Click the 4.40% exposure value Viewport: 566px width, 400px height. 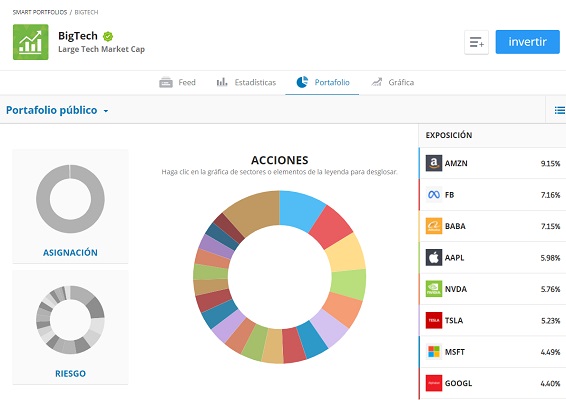(x=550, y=383)
